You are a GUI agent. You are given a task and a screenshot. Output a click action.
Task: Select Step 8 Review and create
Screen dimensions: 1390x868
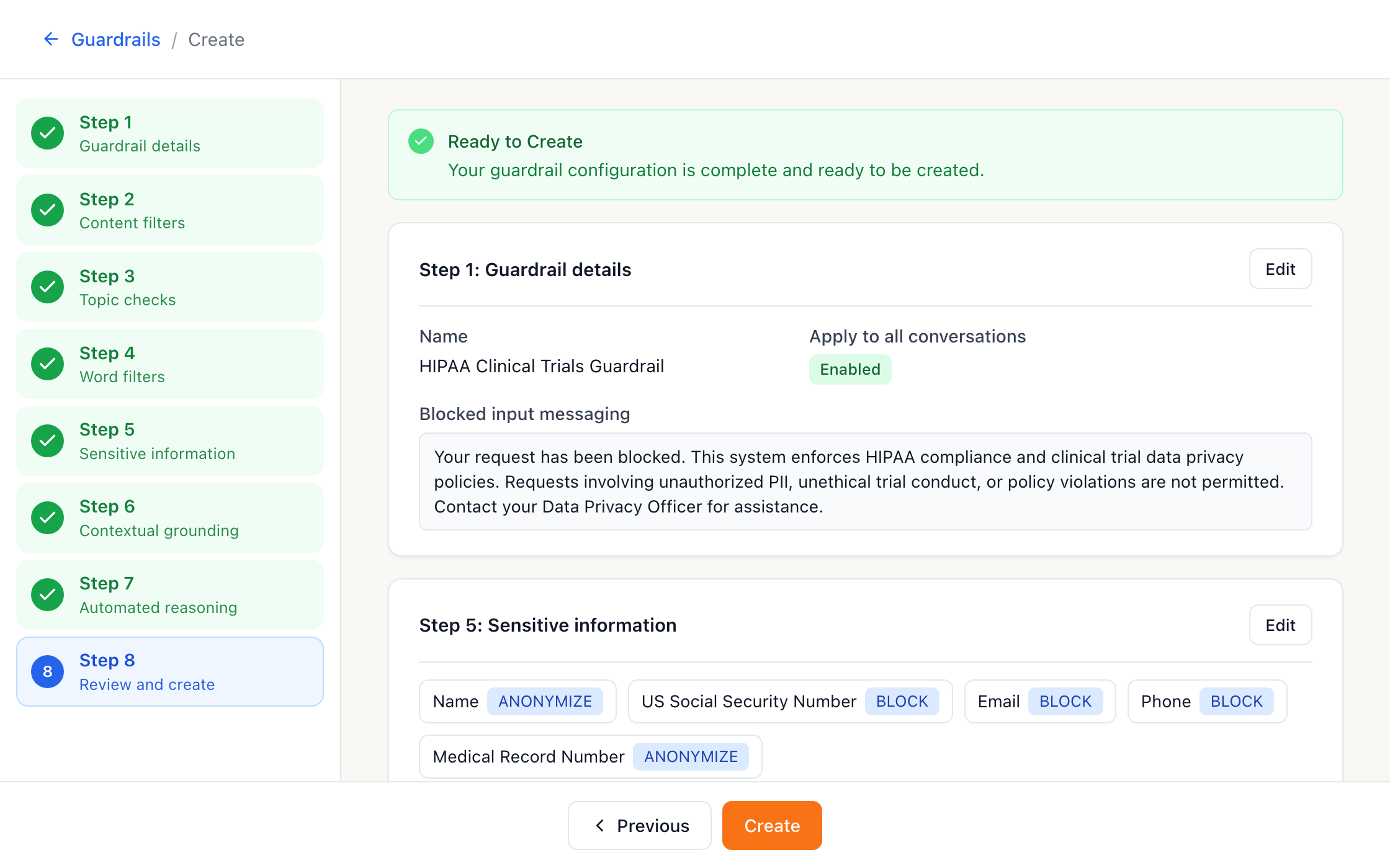click(170, 671)
